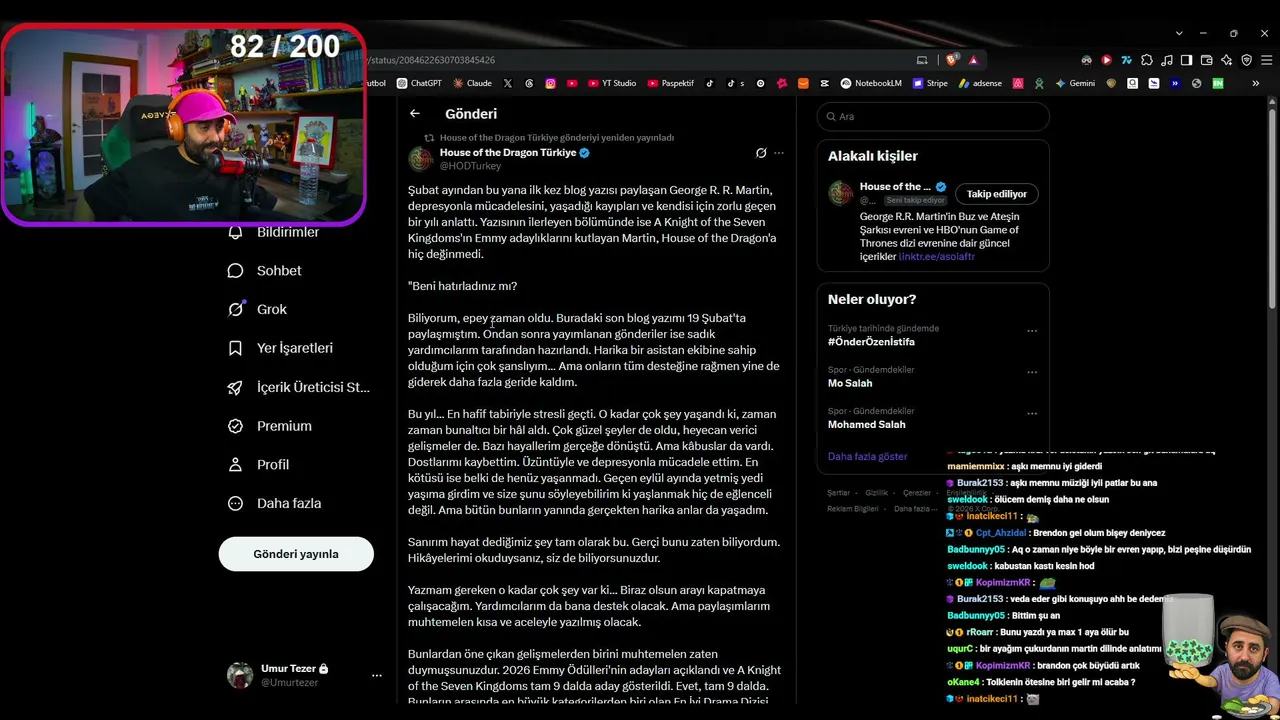The width and height of the screenshot is (1280, 720).
Task: Open the Paspektif bookmark
Action: tap(671, 84)
